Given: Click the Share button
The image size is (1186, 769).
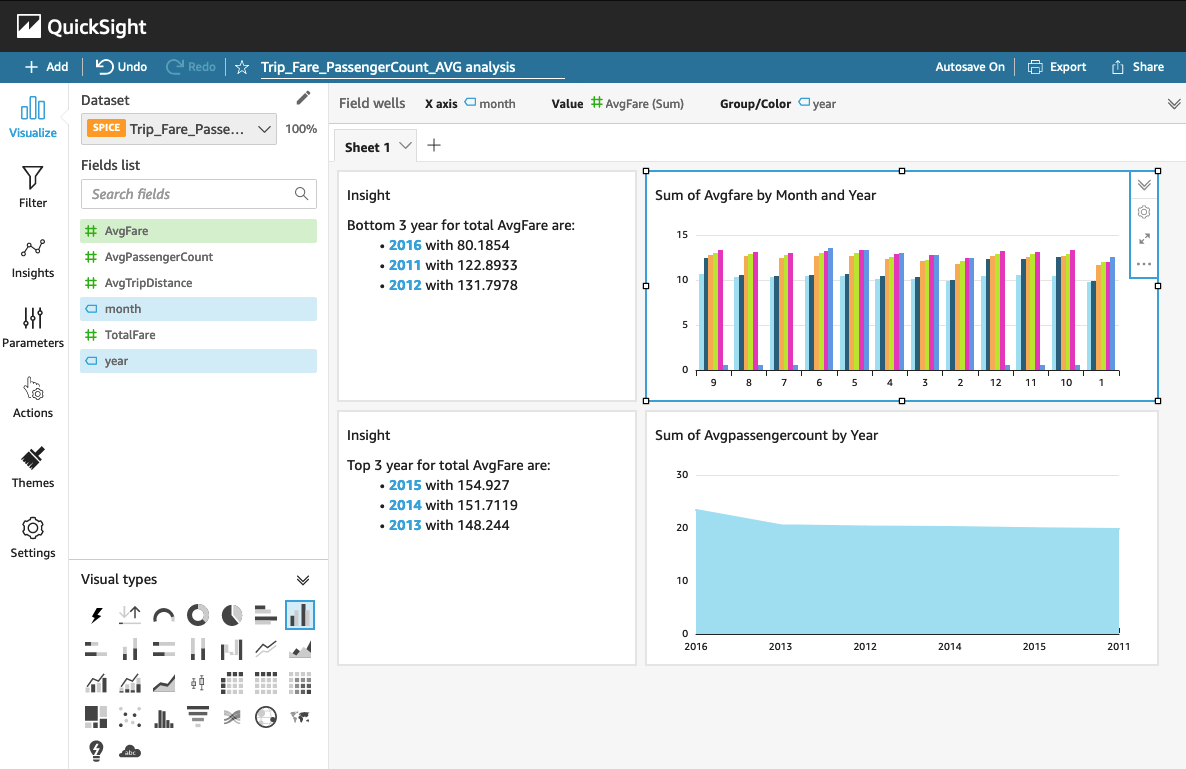Looking at the screenshot, I should coord(1137,67).
